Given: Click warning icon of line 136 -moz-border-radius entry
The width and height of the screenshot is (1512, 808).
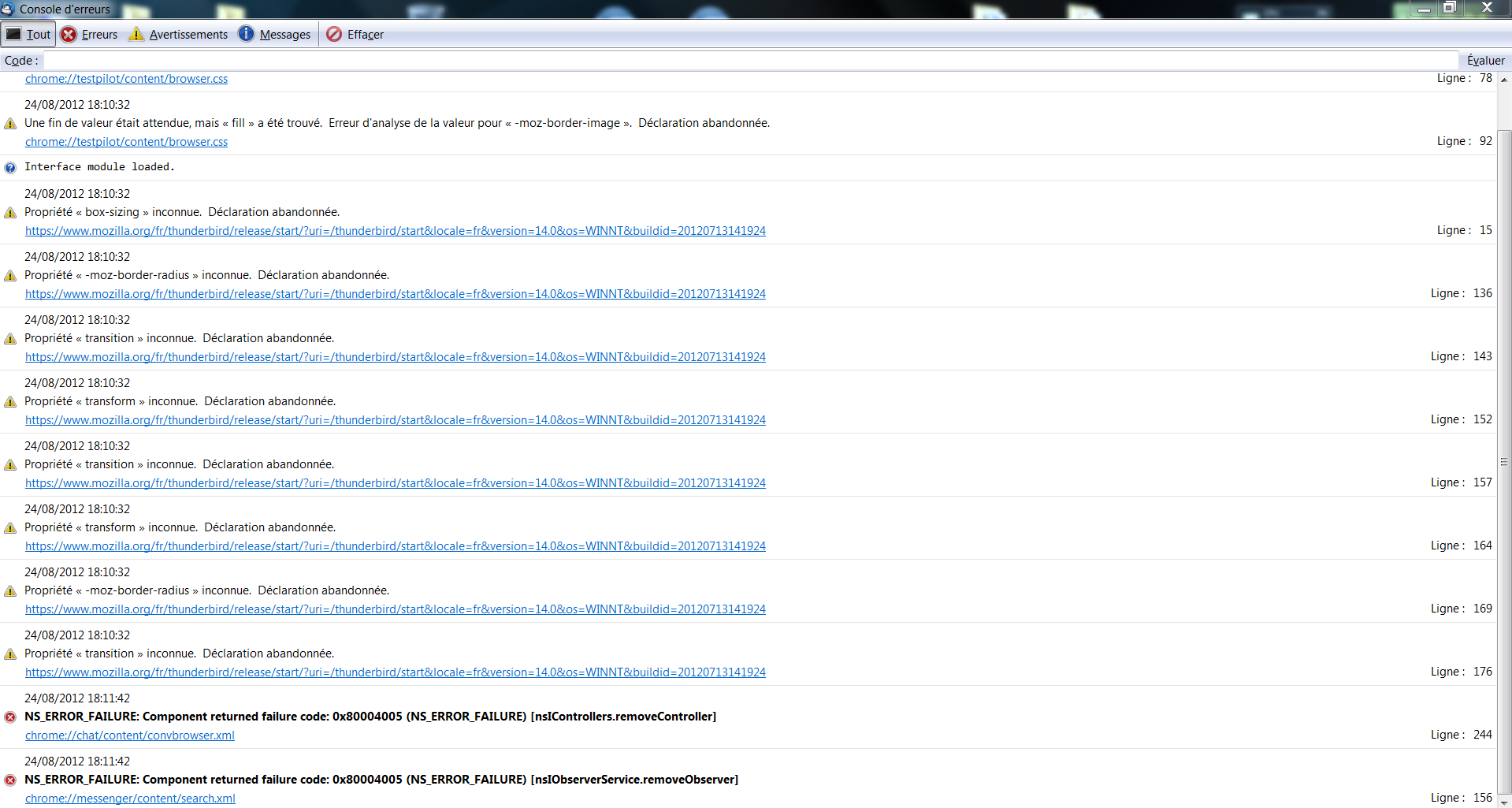Looking at the screenshot, I should click(10, 276).
